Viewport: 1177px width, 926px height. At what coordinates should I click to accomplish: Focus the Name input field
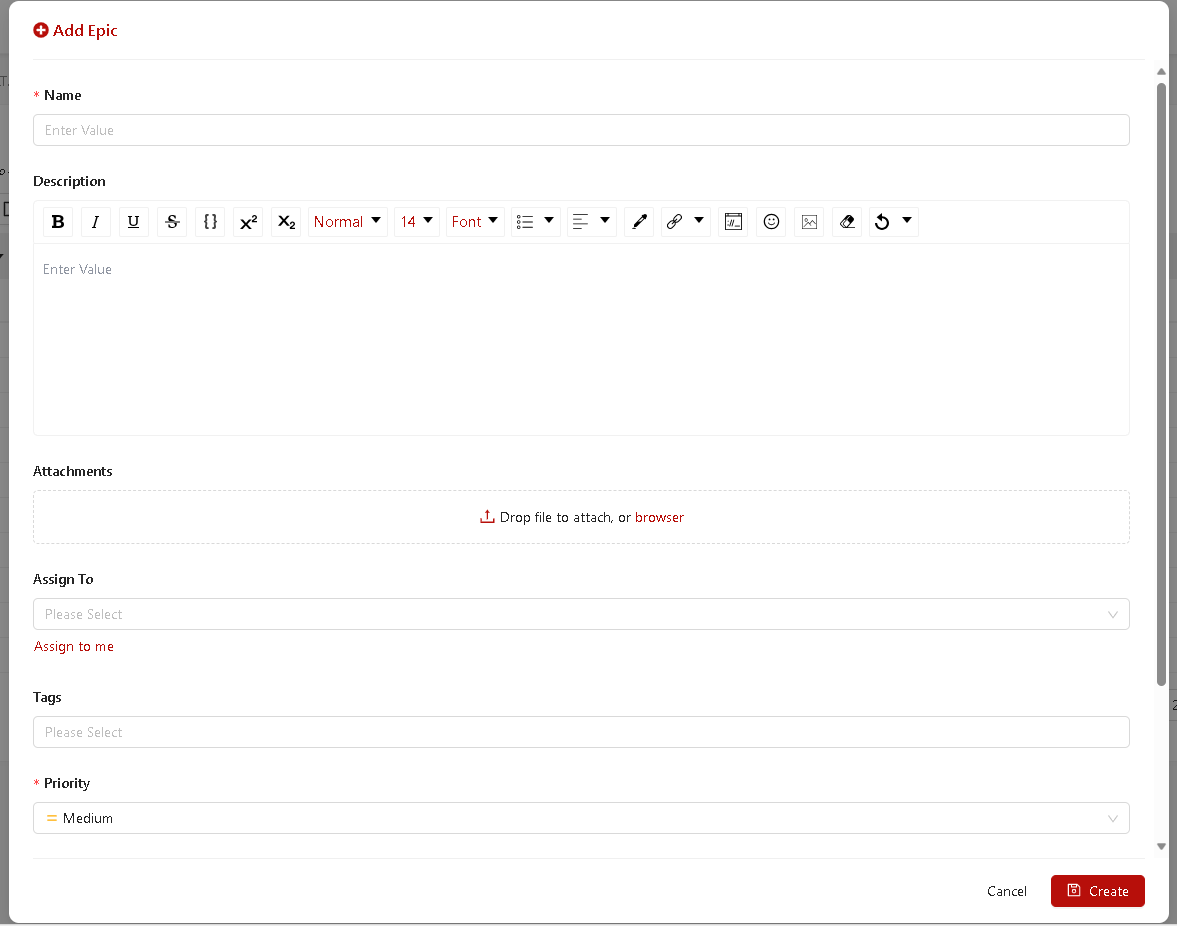(x=581, y=130)
